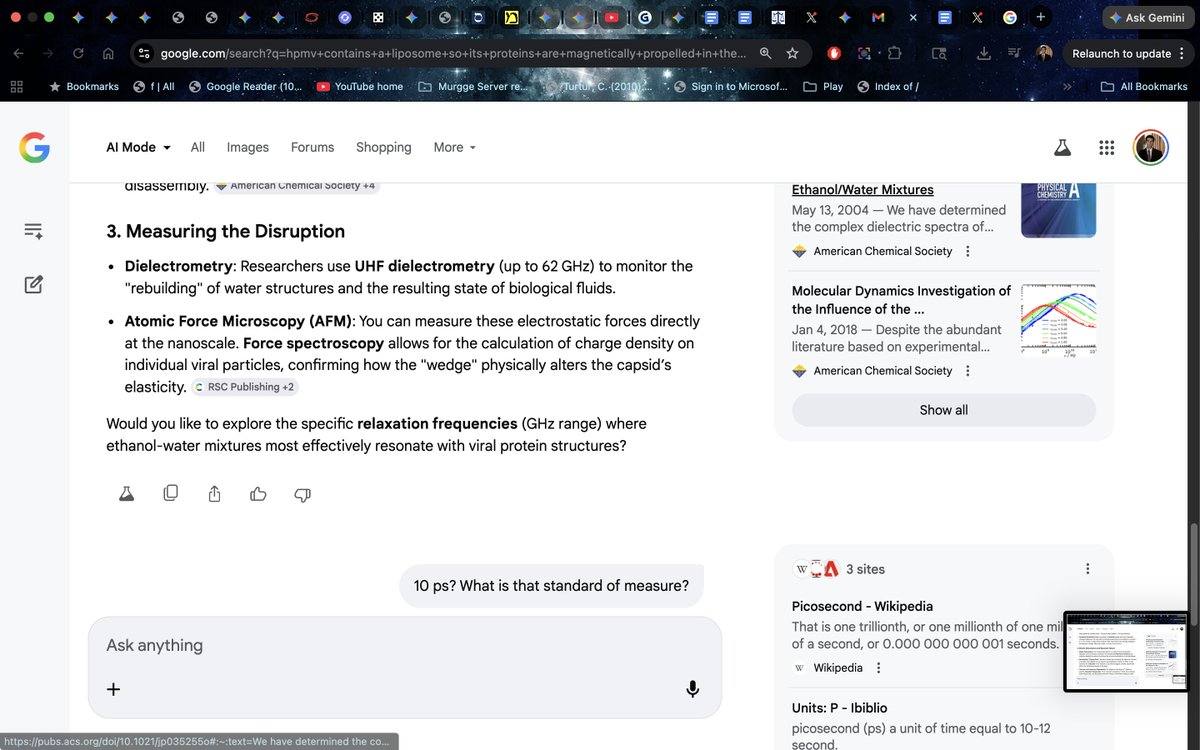Start a new AI Mode search
Image resolution: width=1200 pixels, height=750 pixels.
pos(33,285)
